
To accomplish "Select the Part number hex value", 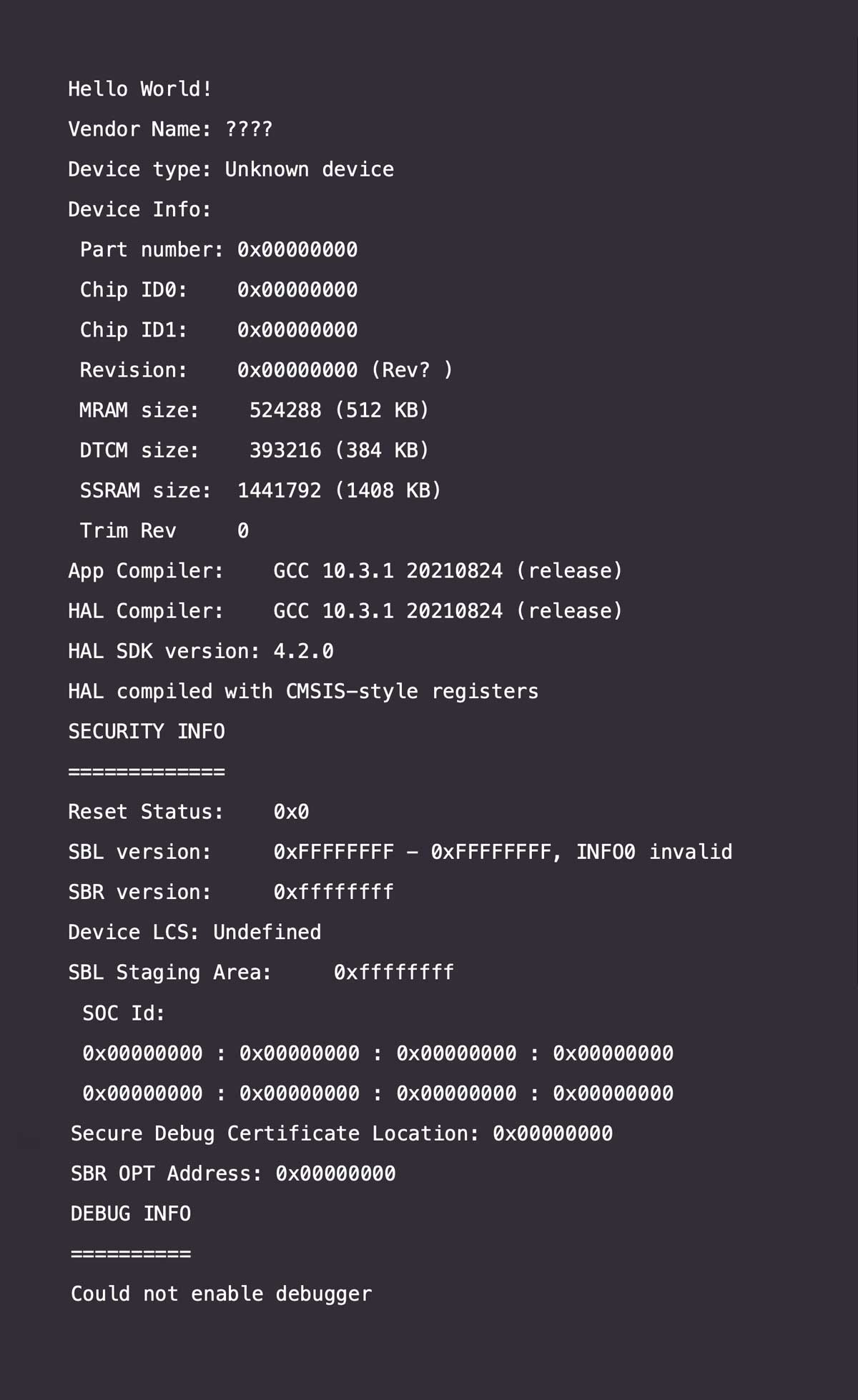I will 297,249.
